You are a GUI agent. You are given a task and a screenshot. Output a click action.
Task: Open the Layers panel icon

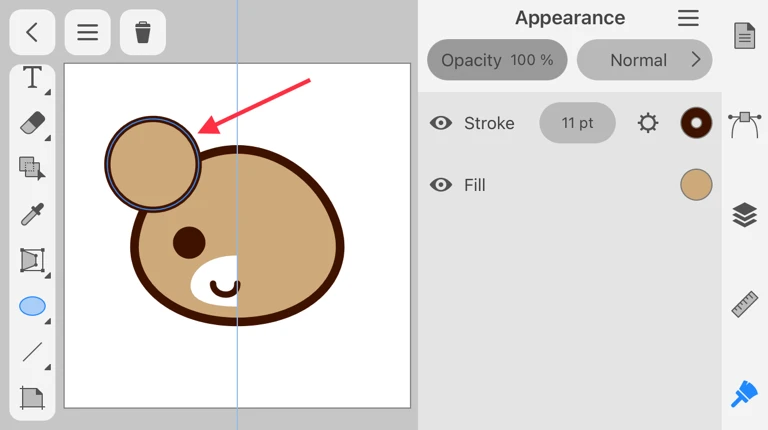click(x=744, y=214)
